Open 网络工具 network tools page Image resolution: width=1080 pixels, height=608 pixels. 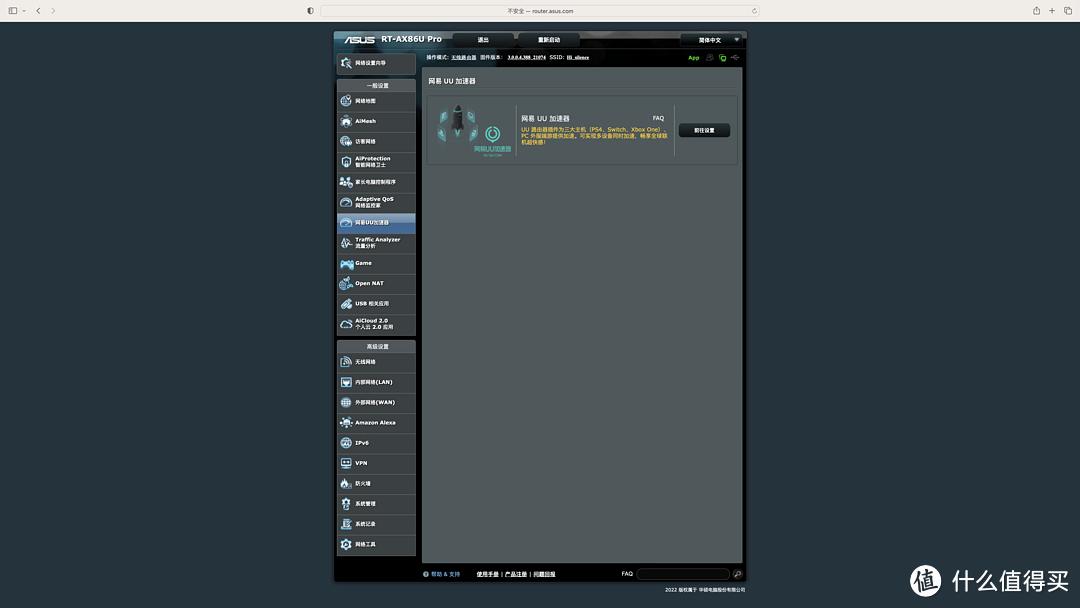pos(376,545)
